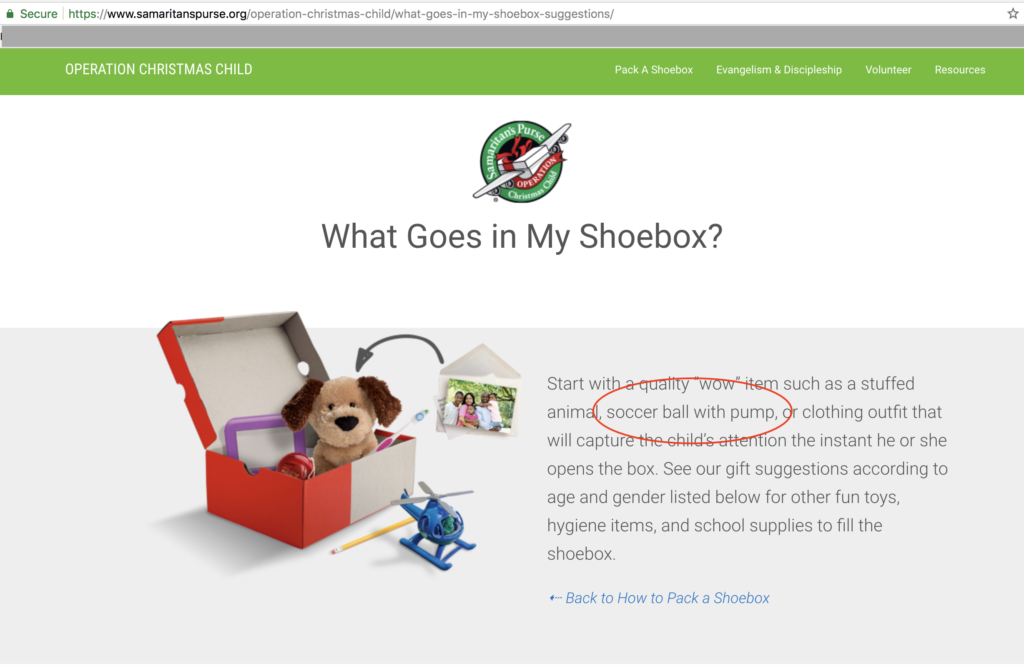Click the Operation Christmas Child header link

coord(159,69)
